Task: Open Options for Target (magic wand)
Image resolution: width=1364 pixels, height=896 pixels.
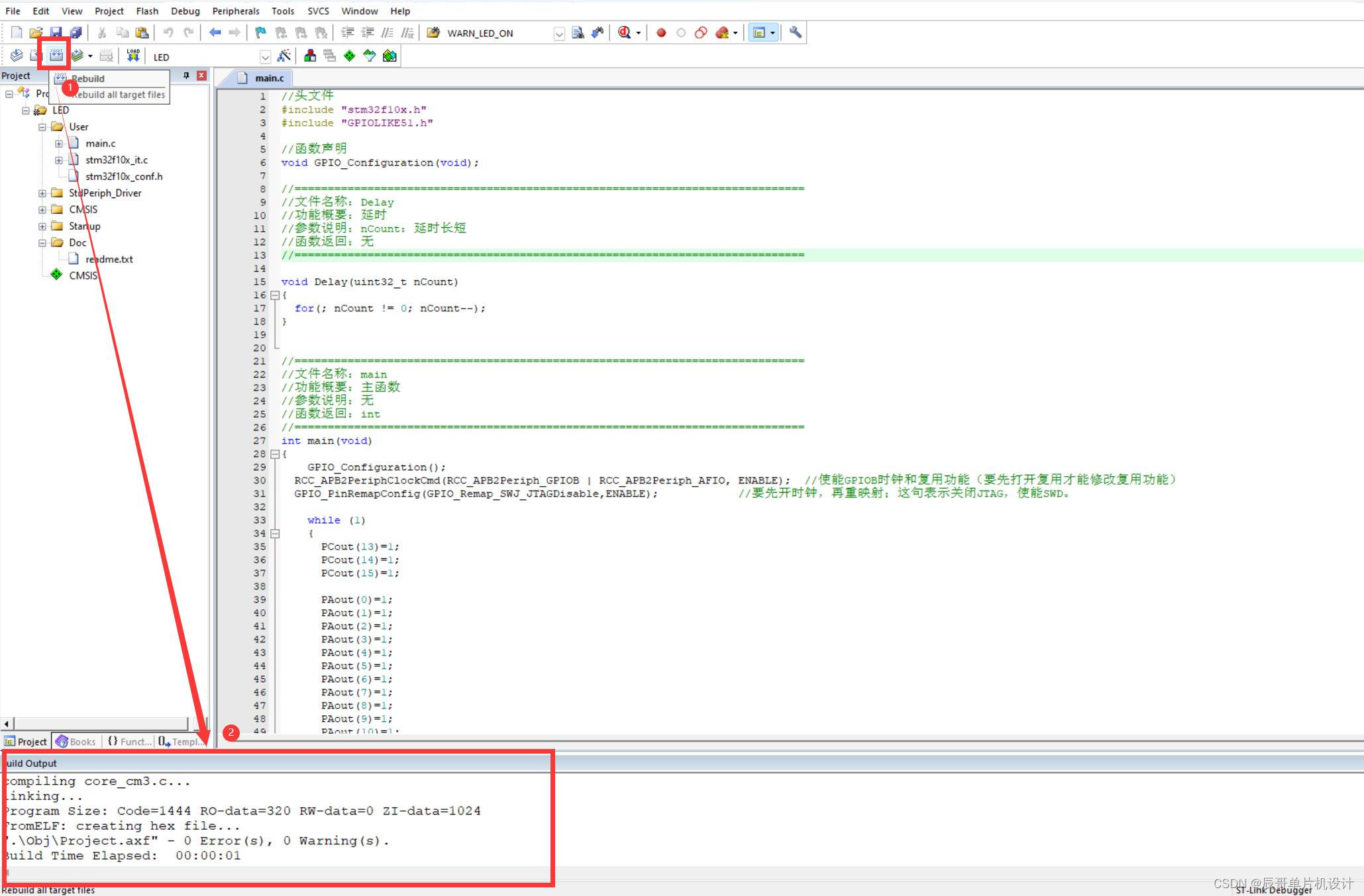Action: coord(284,56)
